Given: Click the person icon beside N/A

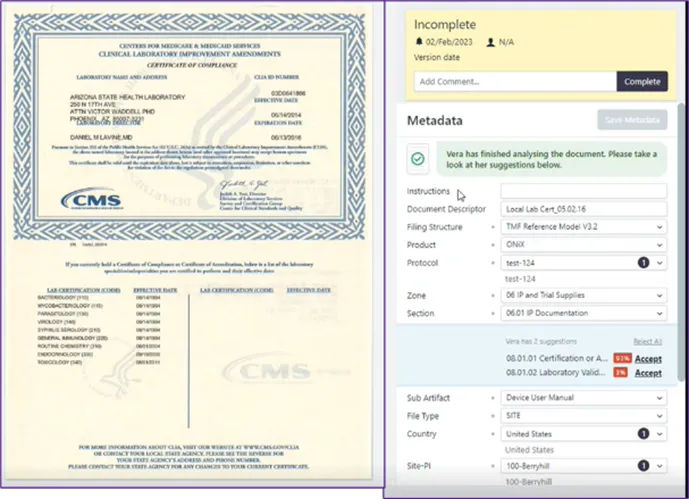Looking at the screenshot, I should [x=490, y=42].
